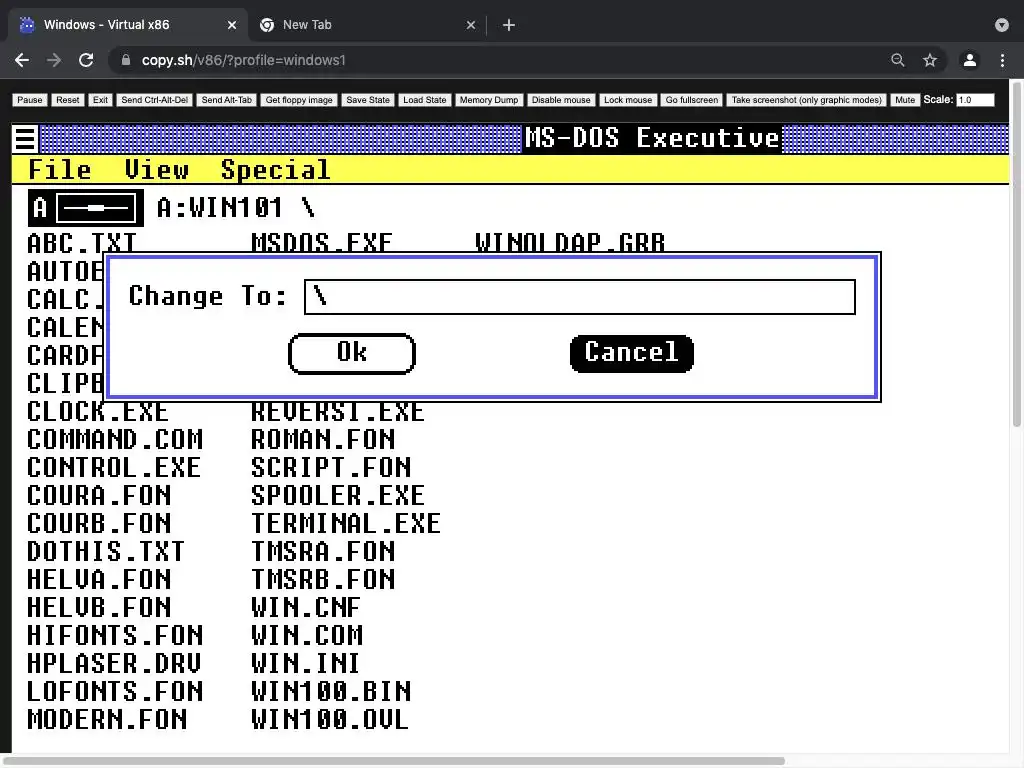1024x768 pixels.
Task: Switch to the New Tab tab
Action: [368, 25]
